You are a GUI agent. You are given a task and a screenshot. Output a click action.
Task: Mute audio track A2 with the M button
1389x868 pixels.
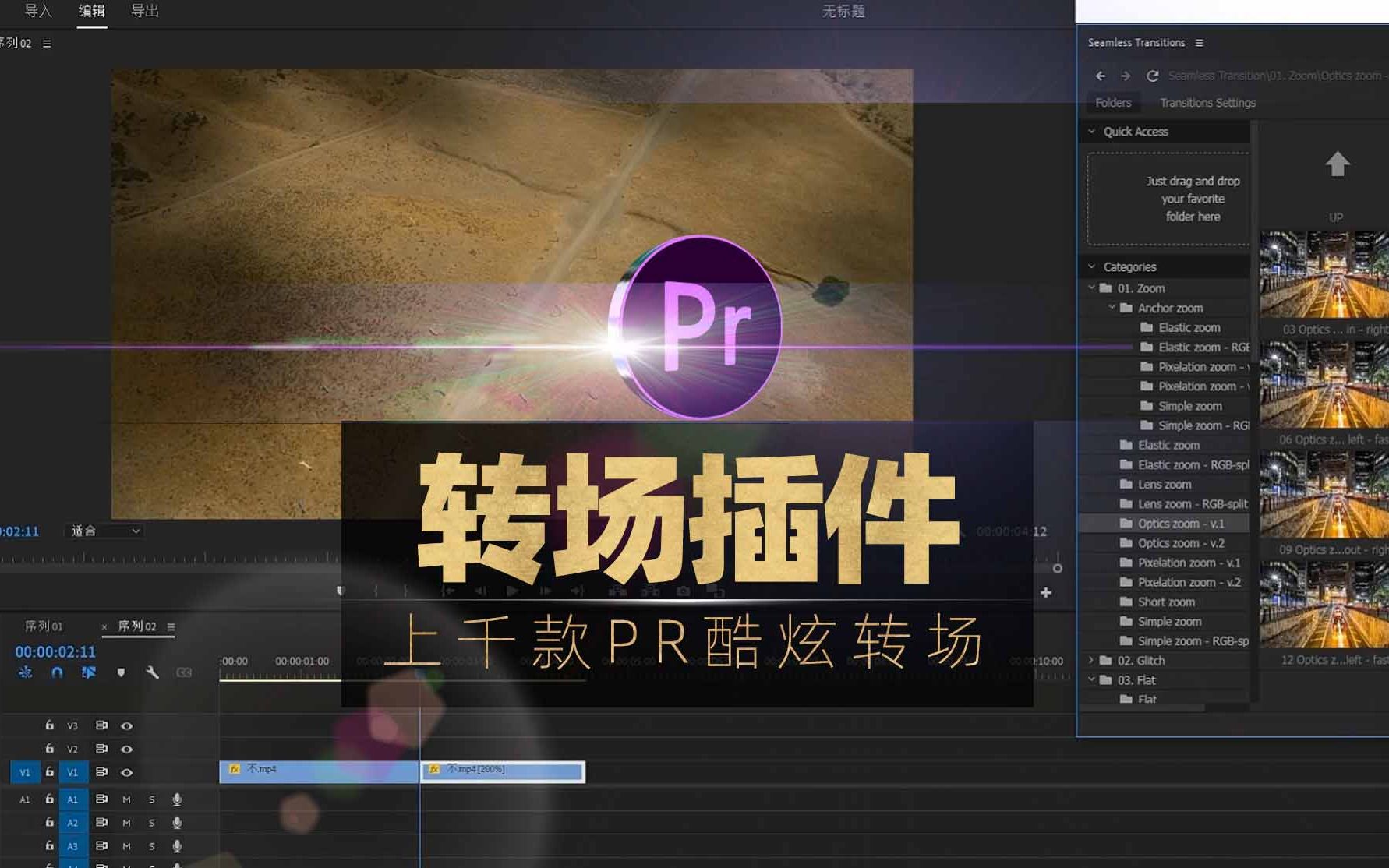126,823
